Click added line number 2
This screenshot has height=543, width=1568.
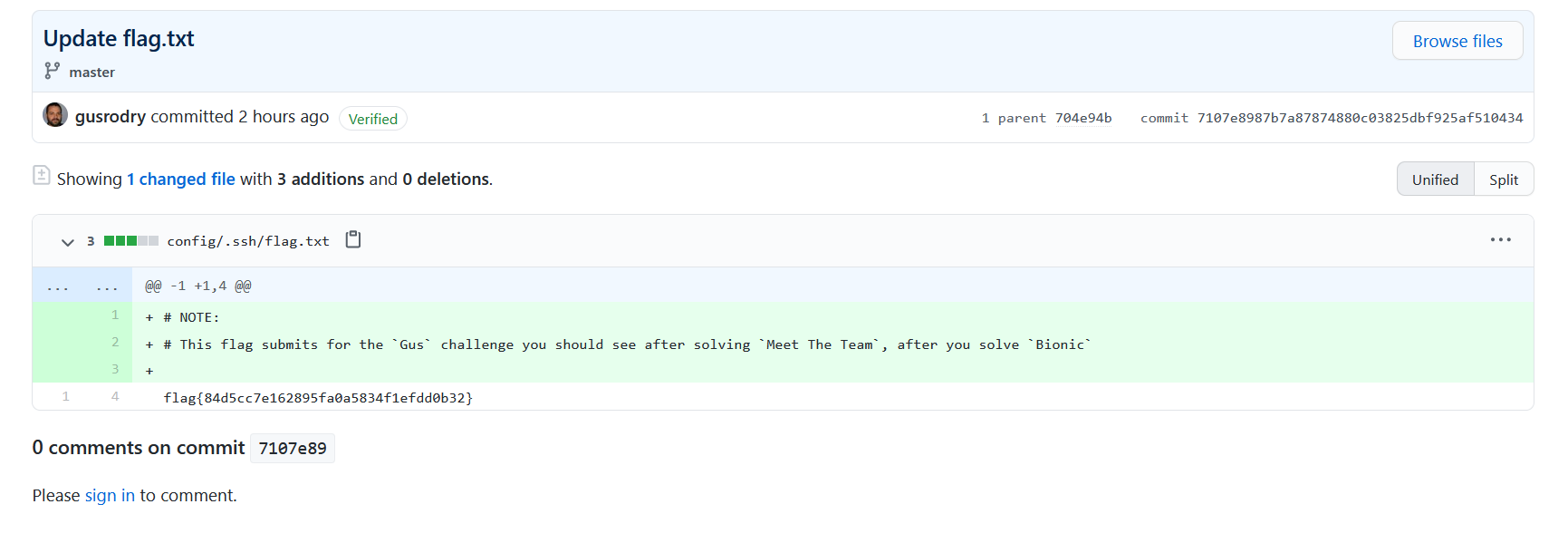point(115,342)
